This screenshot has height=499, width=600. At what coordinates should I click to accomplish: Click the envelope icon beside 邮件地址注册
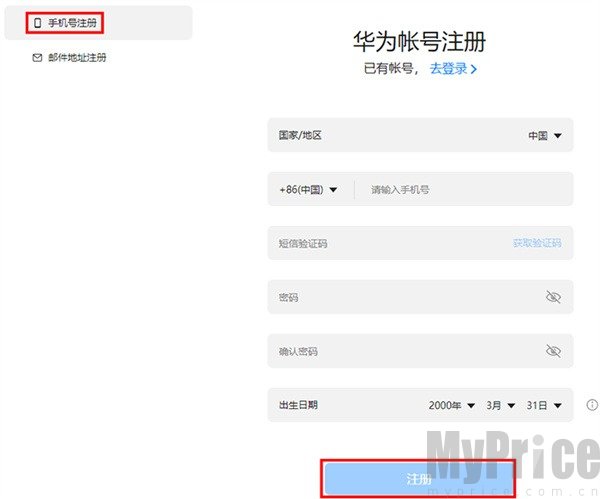coord(37,58)
